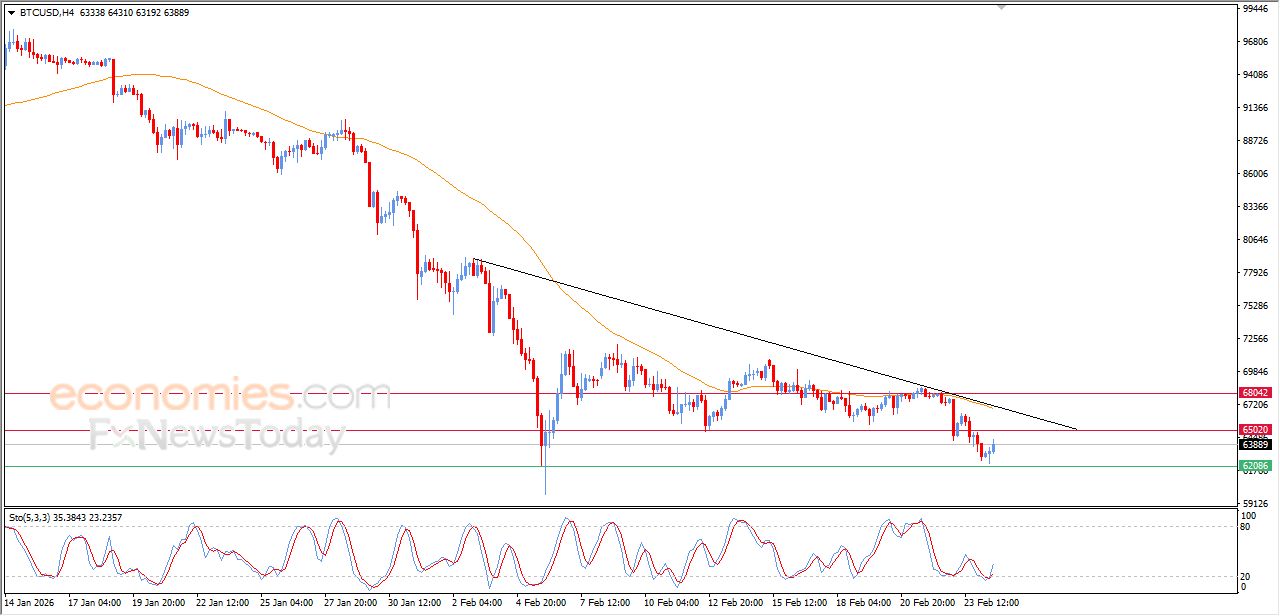Click the 99446 value on price scale
The width and height of the screenshot is (1280, 616).
1254,9
